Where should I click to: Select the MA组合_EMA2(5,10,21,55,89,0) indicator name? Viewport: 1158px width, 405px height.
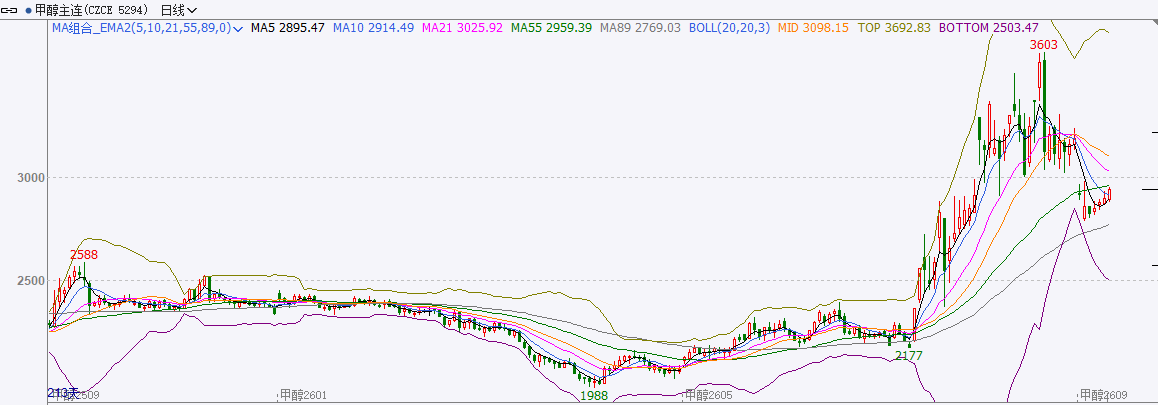140,28
